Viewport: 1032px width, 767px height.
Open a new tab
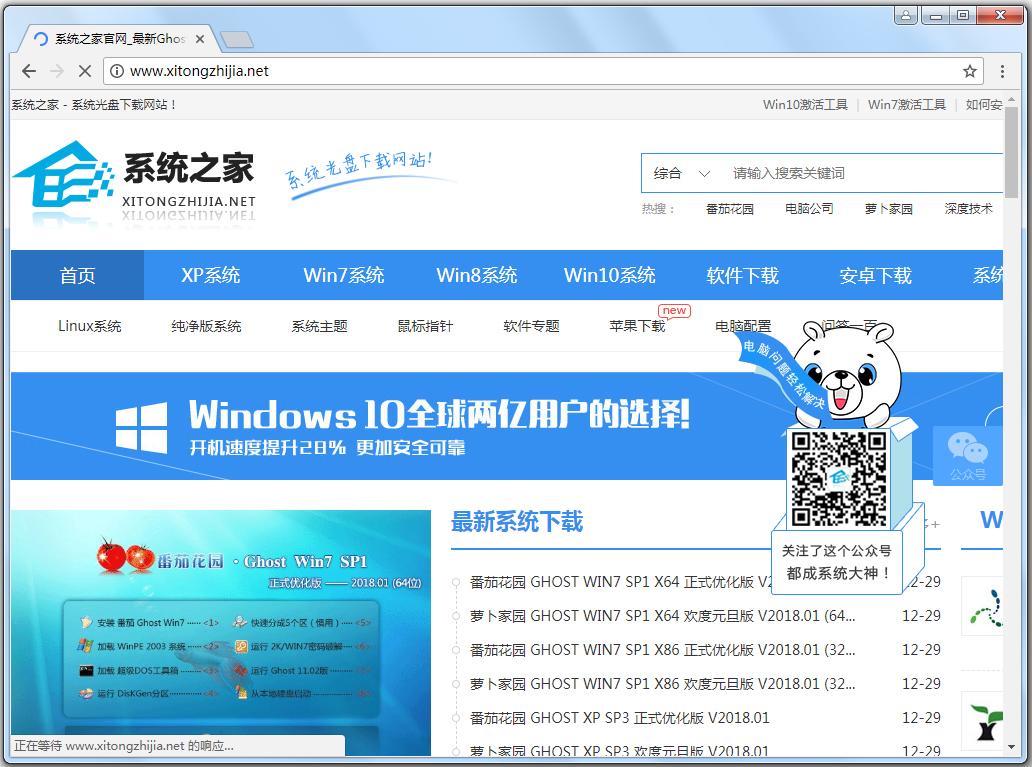click(x=237, y=40)
